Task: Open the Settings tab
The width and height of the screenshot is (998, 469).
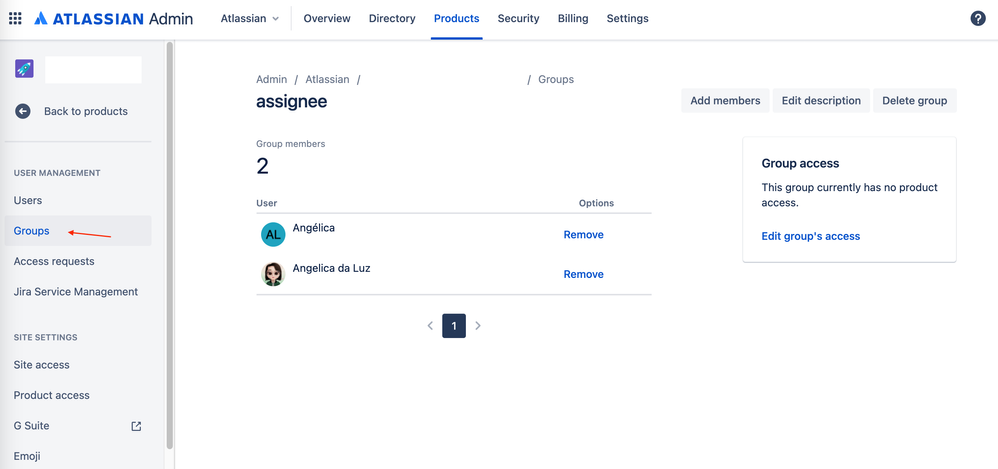Action: click(628, 18)
